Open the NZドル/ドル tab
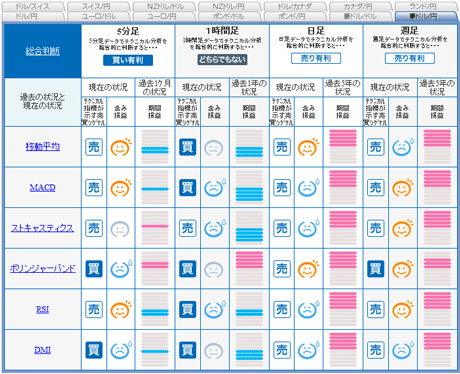This screenshot has height=374, width=460. point(164,6)
